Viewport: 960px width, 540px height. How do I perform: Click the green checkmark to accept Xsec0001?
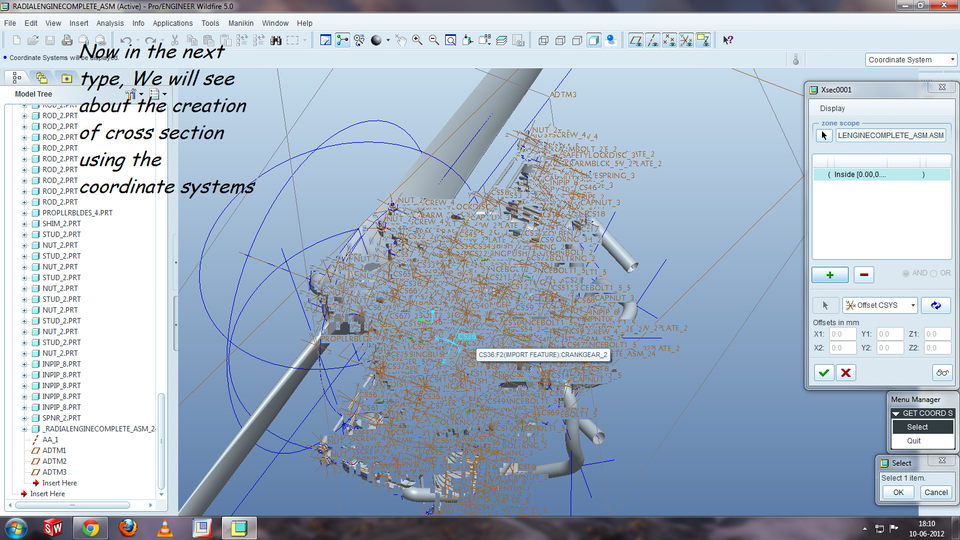pyautogui.click(x=823, y=372)
